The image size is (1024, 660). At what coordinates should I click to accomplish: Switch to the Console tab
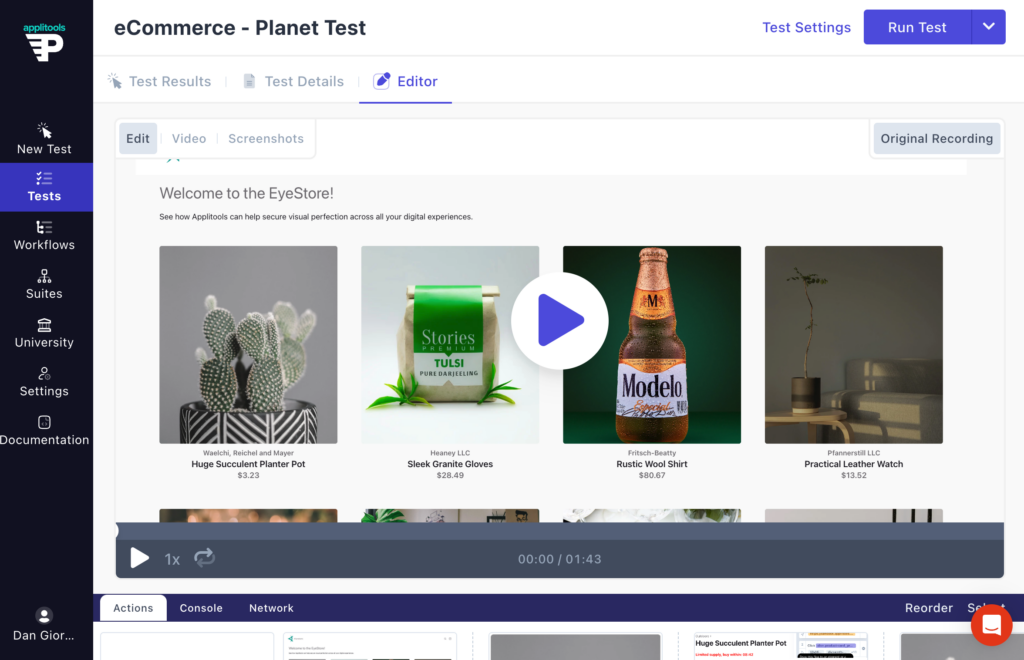pos(201,608)
